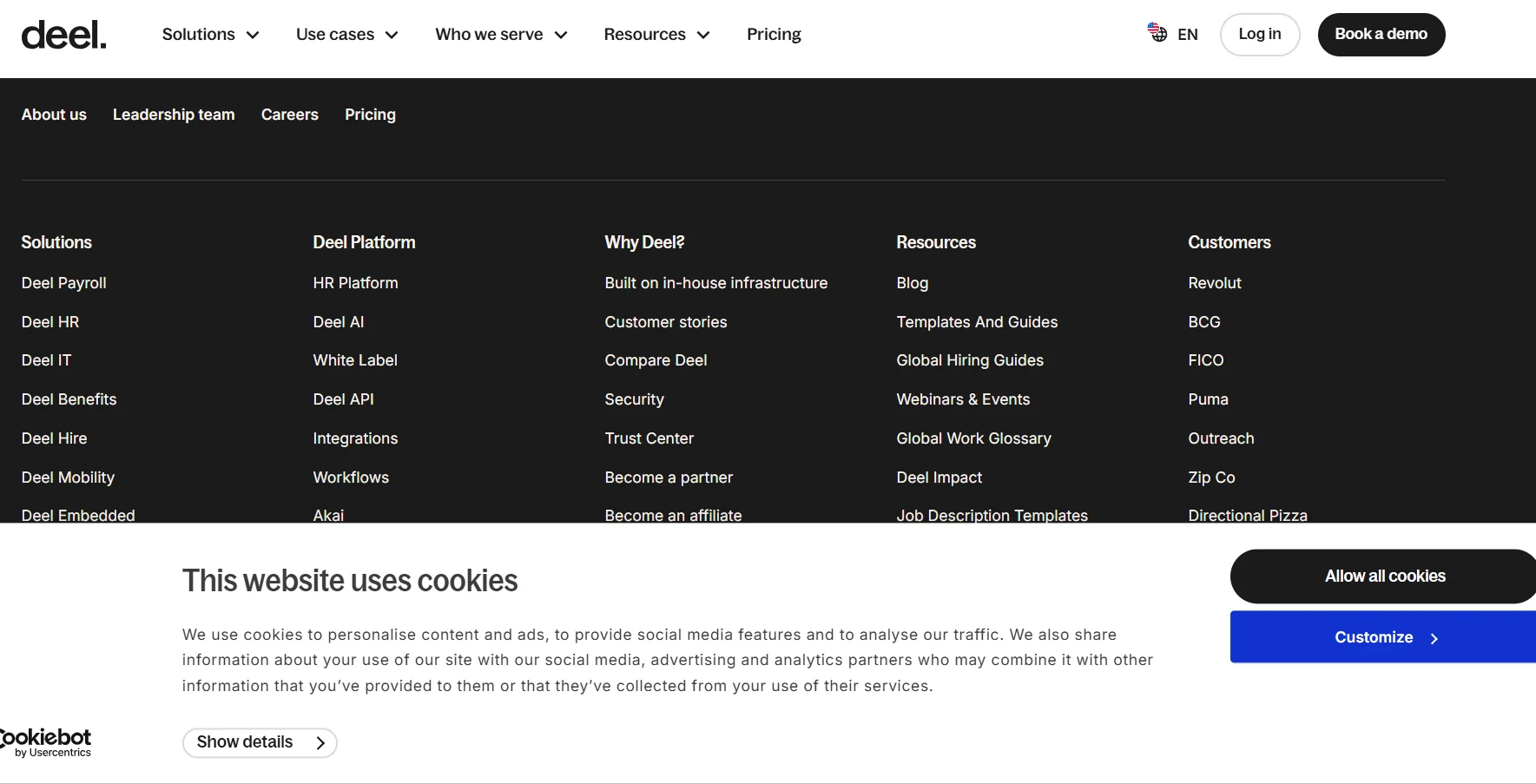This screenshot has width=1536, height=784.
Task: Click "This website uses cookies" heading
Action: coord(350,581)
